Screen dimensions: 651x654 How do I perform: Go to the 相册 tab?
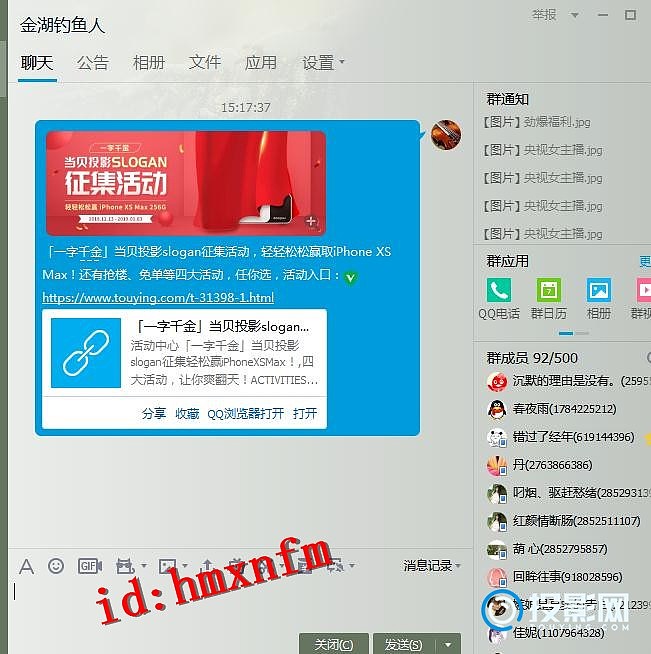tap(148, 63)
